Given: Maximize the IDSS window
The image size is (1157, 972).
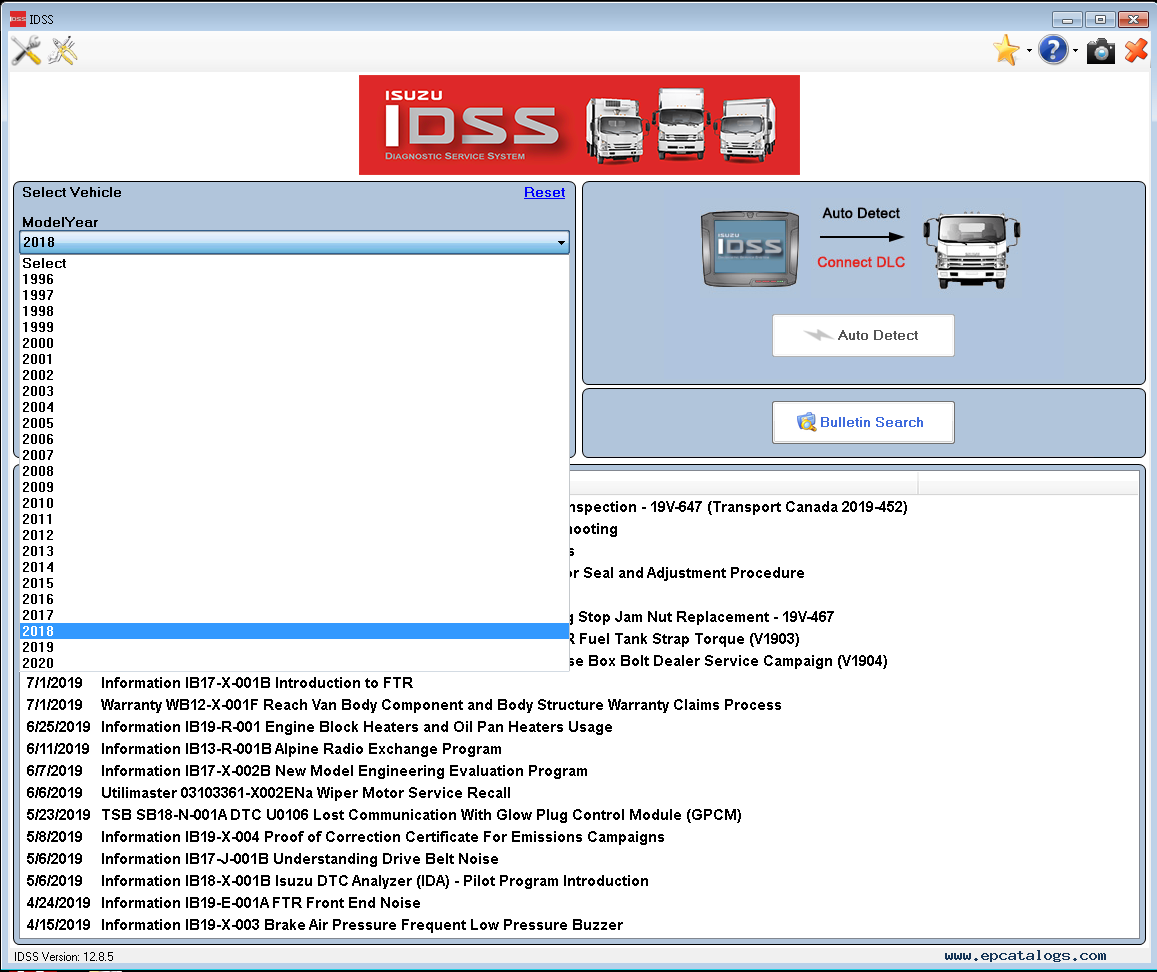Looking at the screenshot, I should tap(1099, 19).
